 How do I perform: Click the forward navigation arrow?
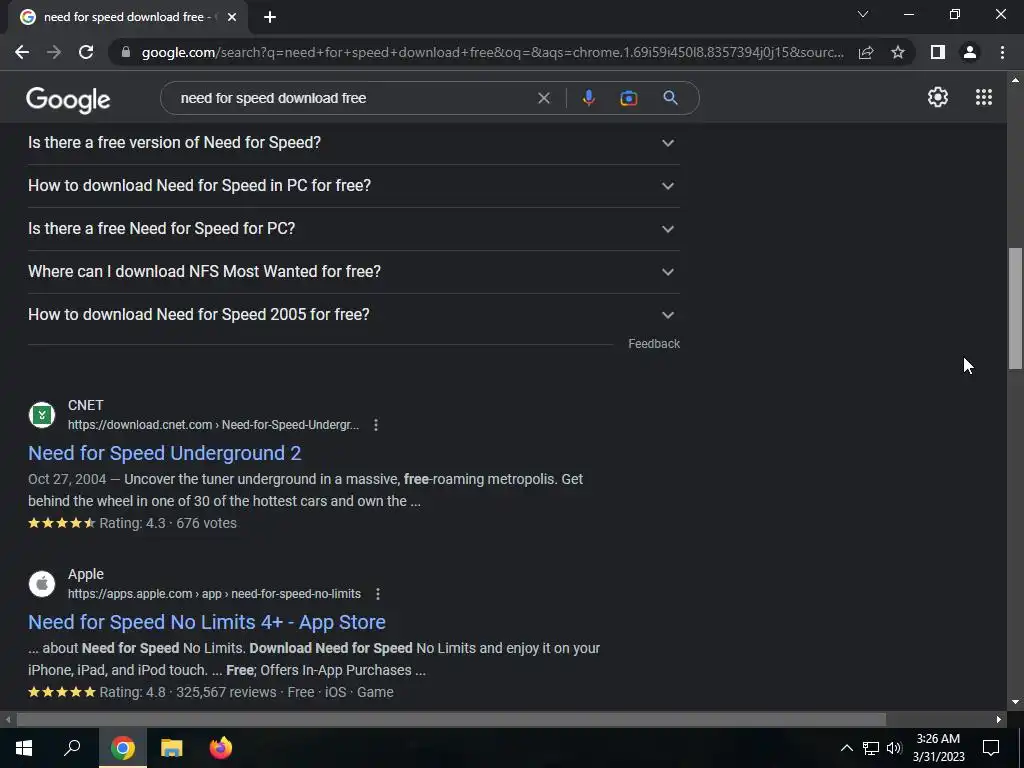point(54,52)
